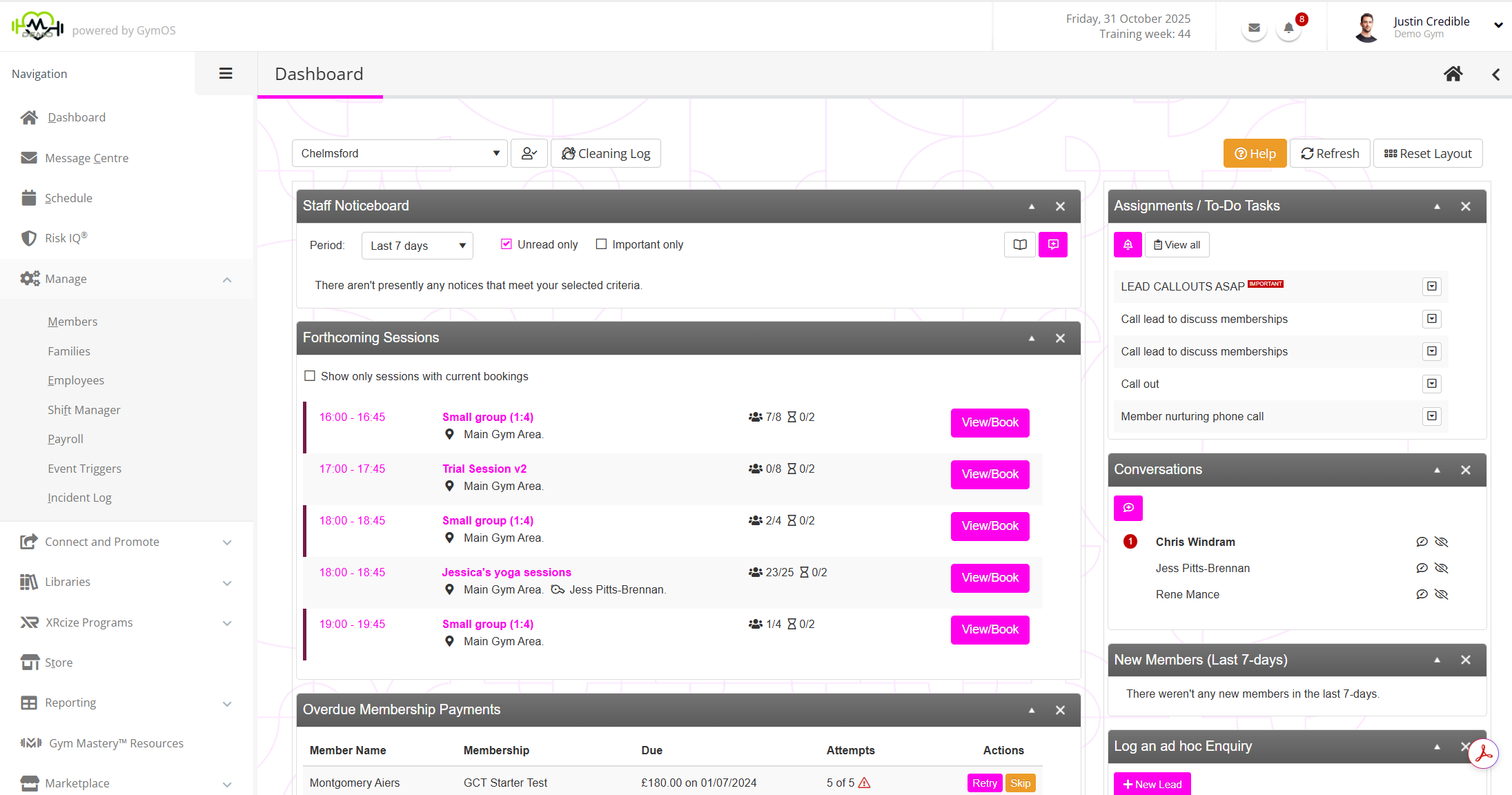Click the envelope messages icon in header
The image size is (1512, 795).
pos(1254,28)
